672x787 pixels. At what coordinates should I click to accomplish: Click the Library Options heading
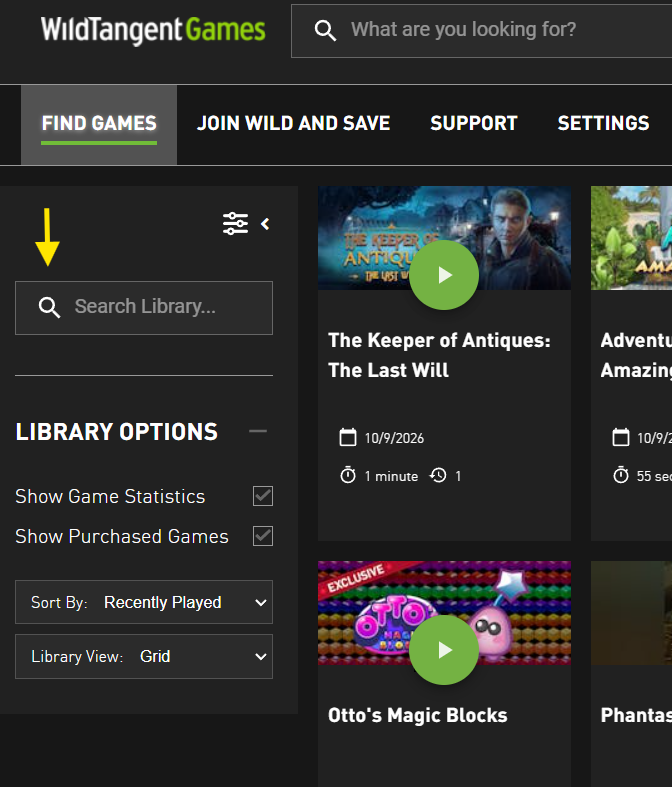tap(116, 432)
